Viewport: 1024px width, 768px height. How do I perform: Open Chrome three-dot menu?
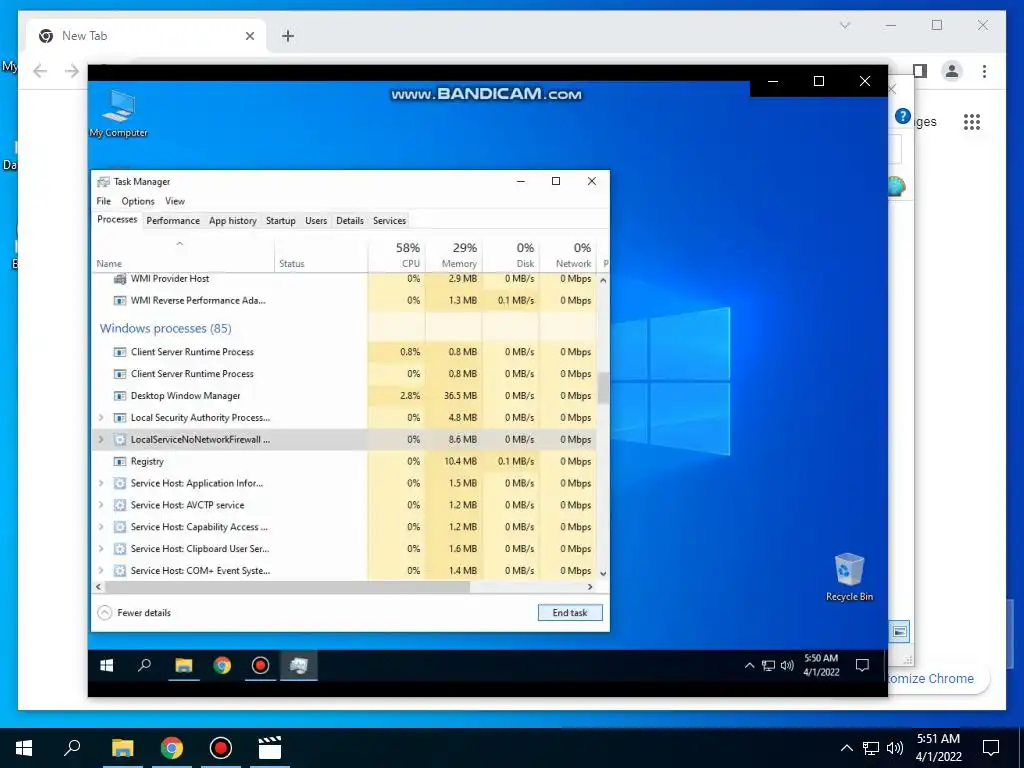[984, 71]
